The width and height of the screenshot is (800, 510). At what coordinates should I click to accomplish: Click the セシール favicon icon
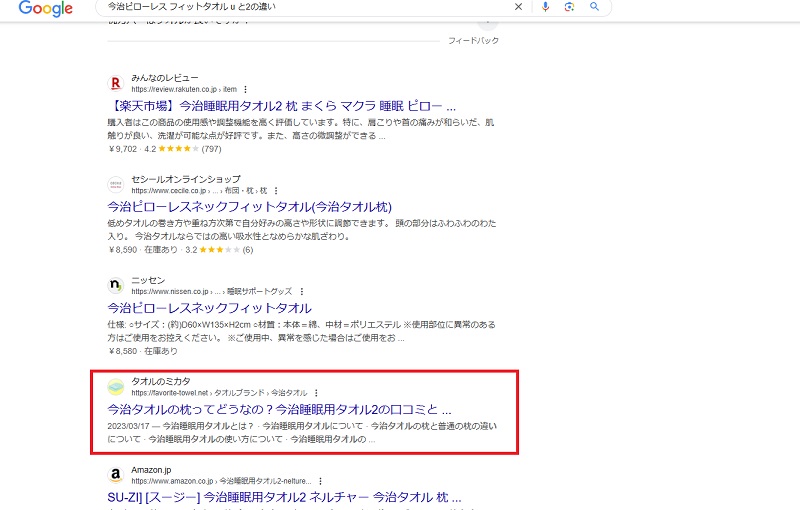[x=116, y=184]
